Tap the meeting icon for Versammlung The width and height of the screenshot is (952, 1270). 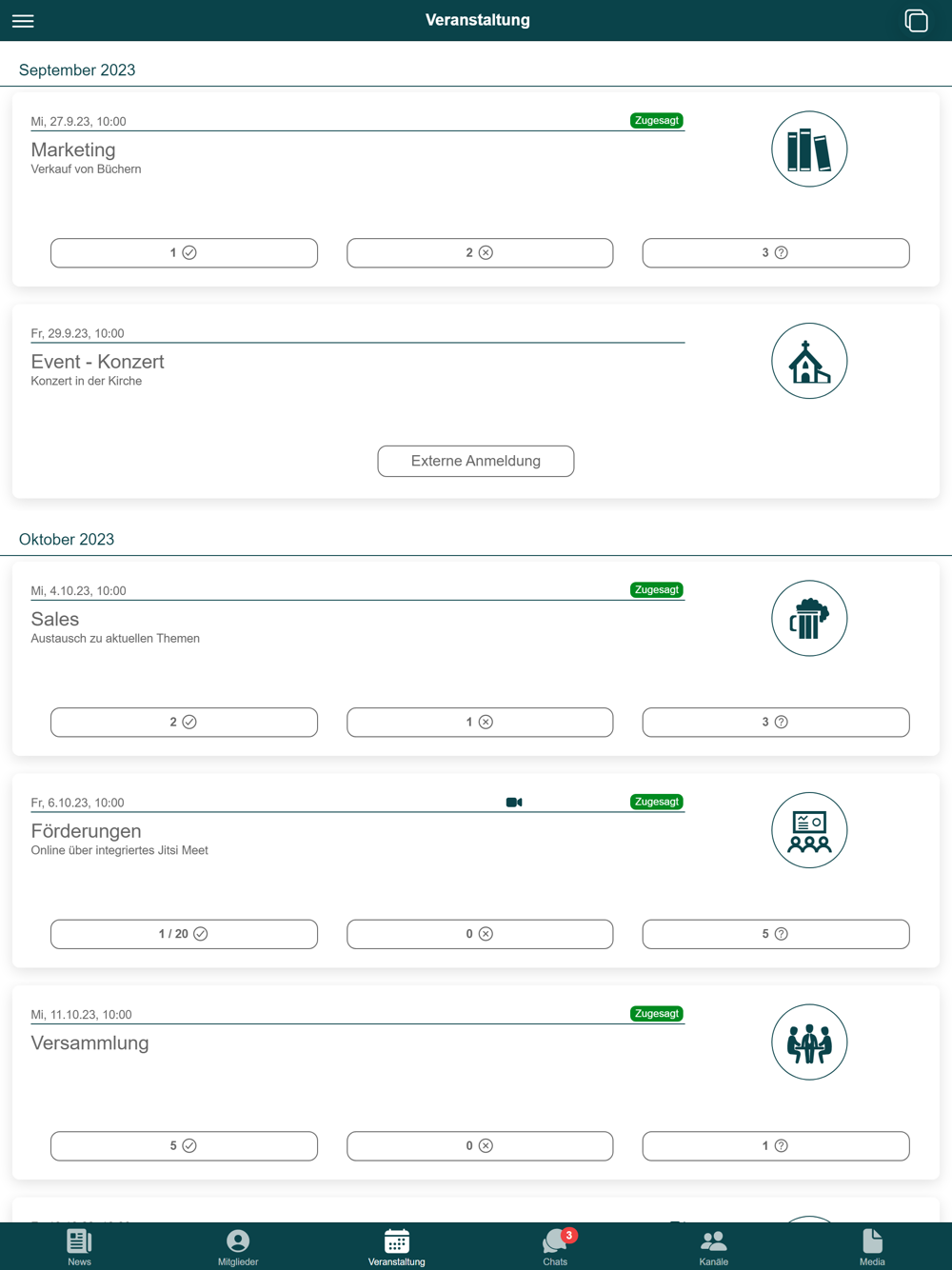point(809,1042)
